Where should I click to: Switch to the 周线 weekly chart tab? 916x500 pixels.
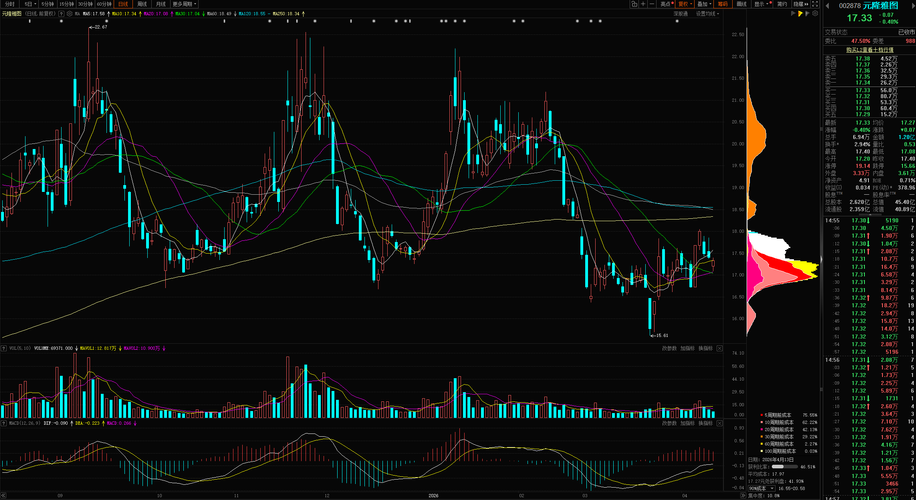142,4
